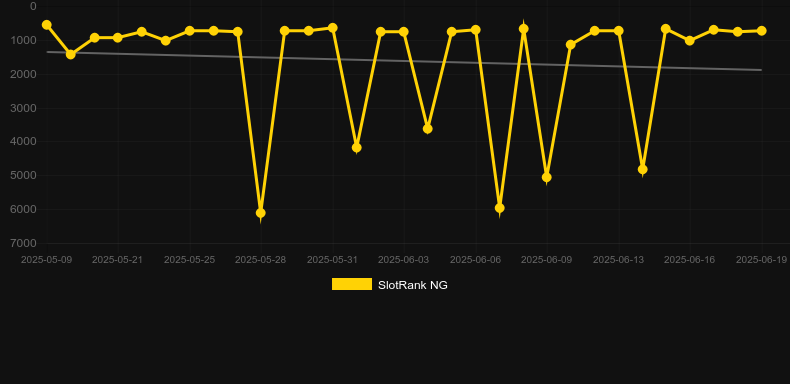Select the dip point near 5950 after 2025-06-06
Viewport: 790px width, 384px height.
pos(500,208)
